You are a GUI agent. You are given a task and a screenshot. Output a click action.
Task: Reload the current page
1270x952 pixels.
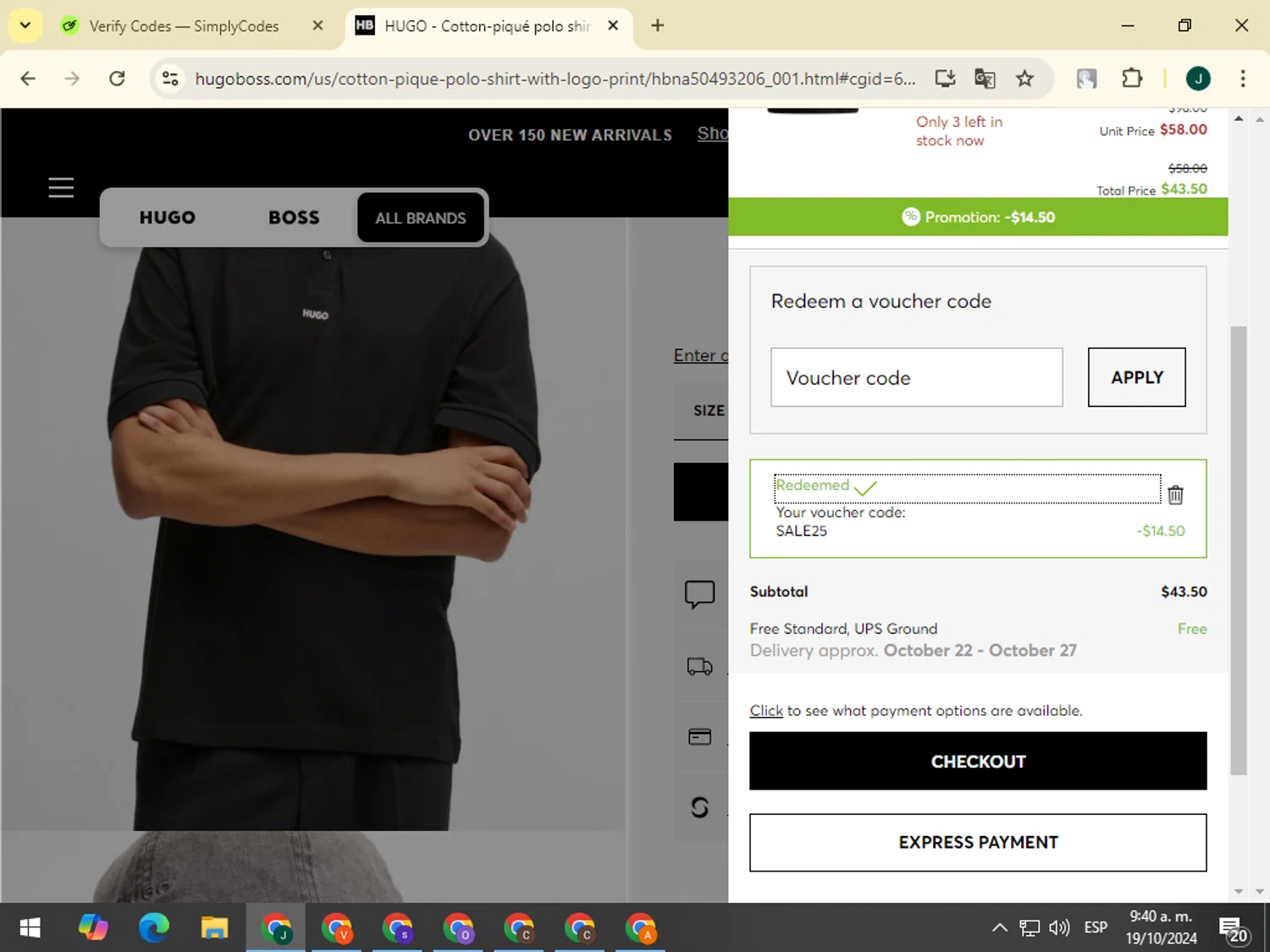click(117, 79)
